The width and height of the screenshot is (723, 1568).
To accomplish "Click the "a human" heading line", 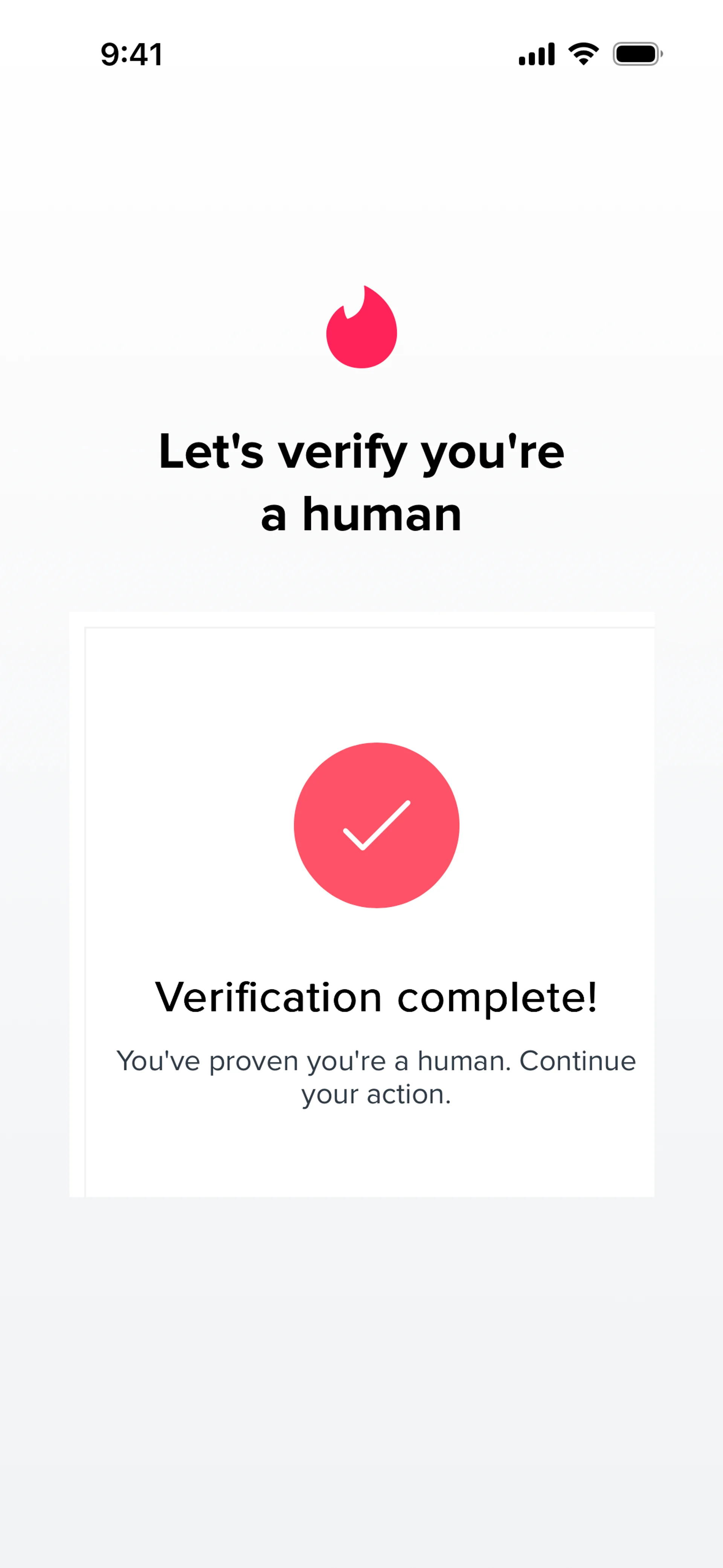I will pyautogui.click(x=361, y=514).
